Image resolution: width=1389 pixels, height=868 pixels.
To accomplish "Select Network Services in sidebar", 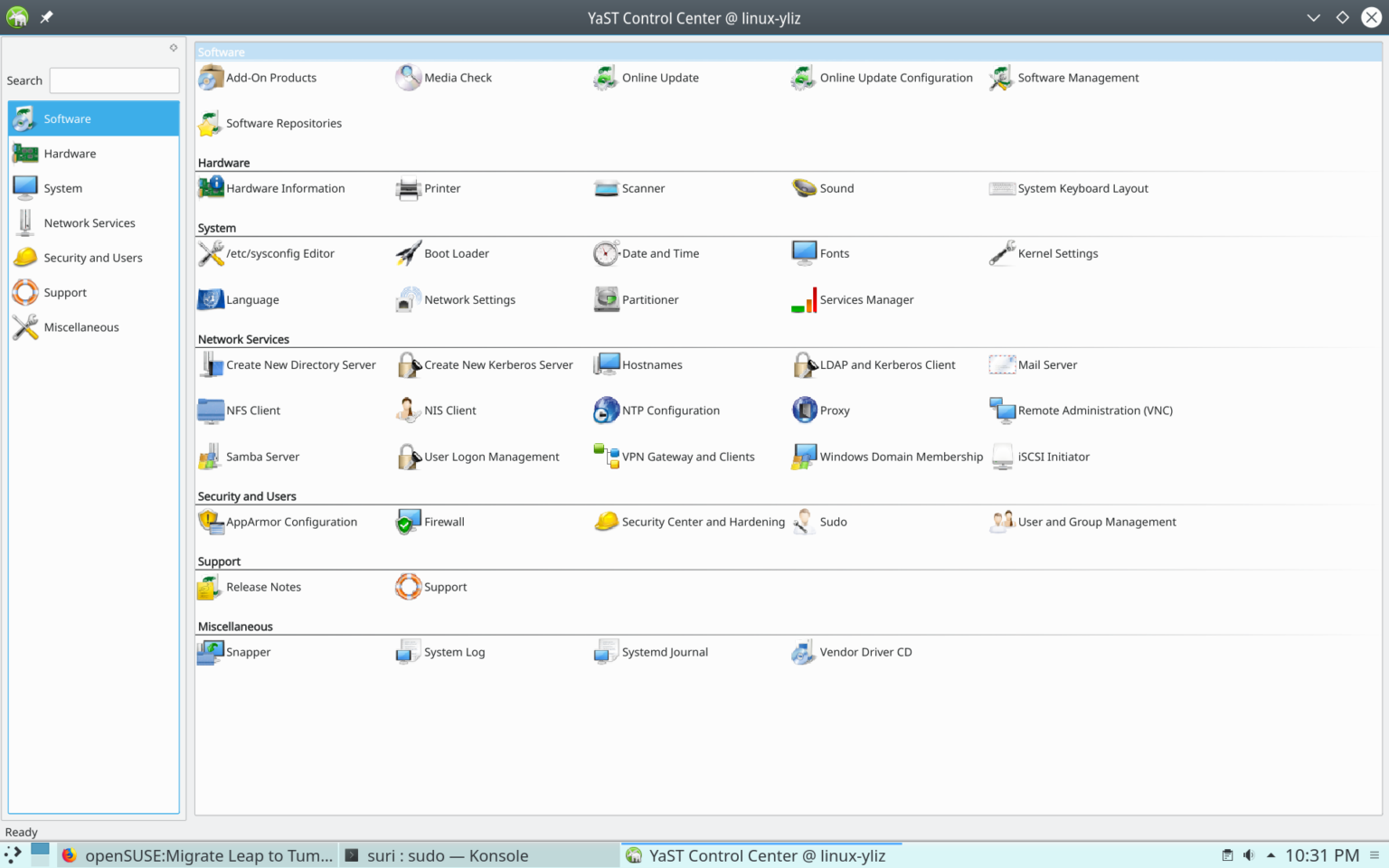I will pos(89,223).
